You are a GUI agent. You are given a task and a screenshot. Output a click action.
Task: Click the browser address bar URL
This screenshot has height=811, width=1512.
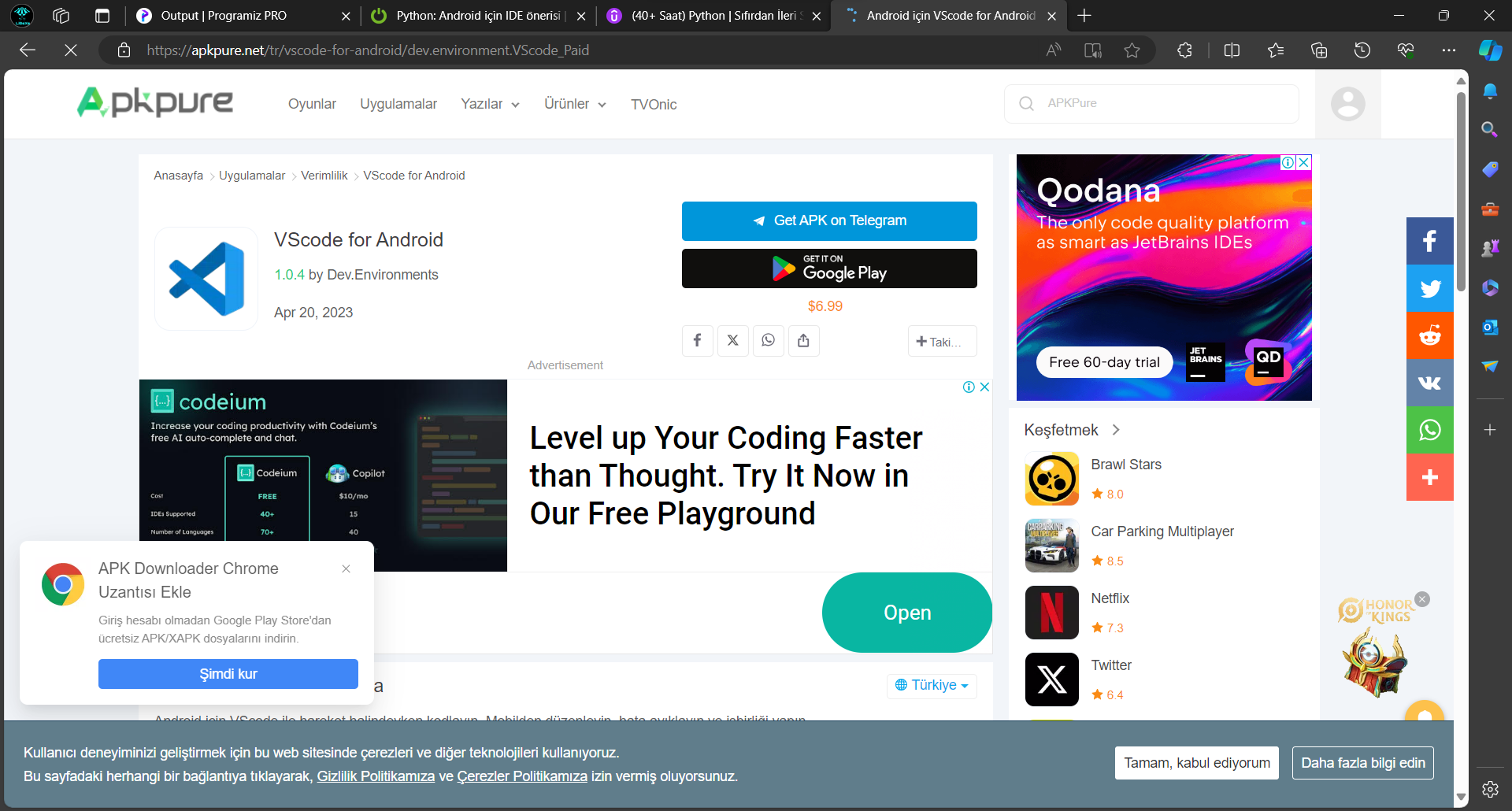click(368, 50)
